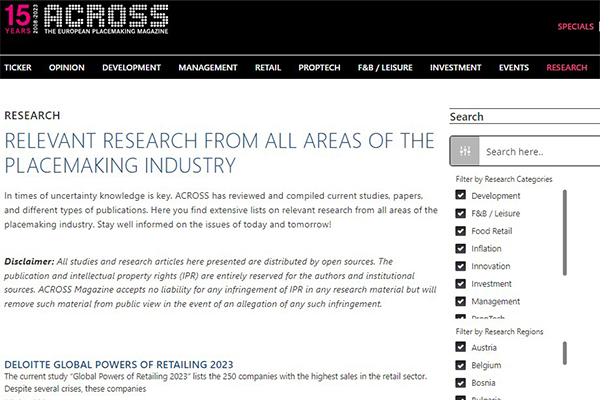Open the Specials link in header
This screenshot has height=400, width=600.
coord(575,26)
